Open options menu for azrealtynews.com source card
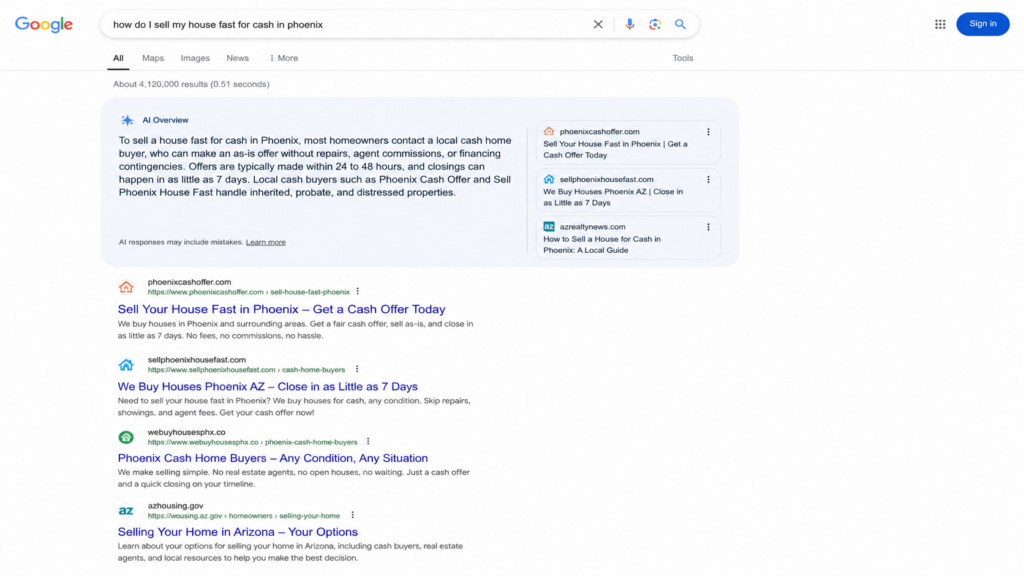This screenshot has height=576, width=1024. (708, 227)
